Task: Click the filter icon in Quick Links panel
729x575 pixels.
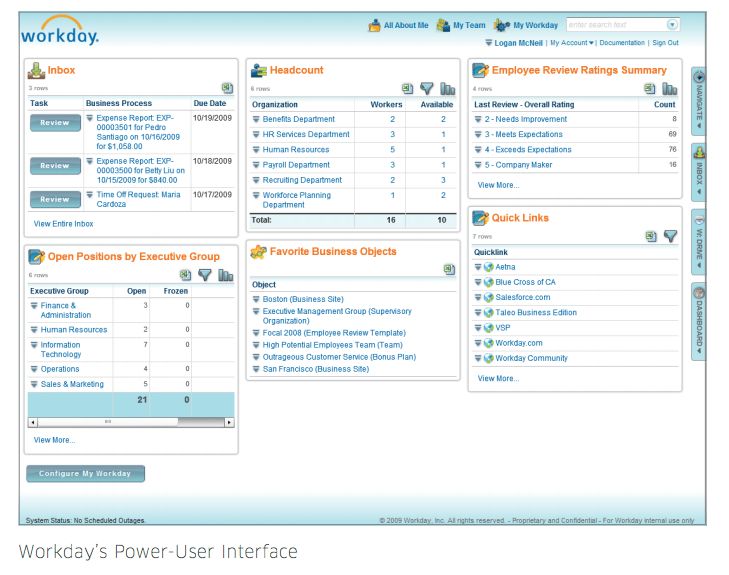Action: 670,237
